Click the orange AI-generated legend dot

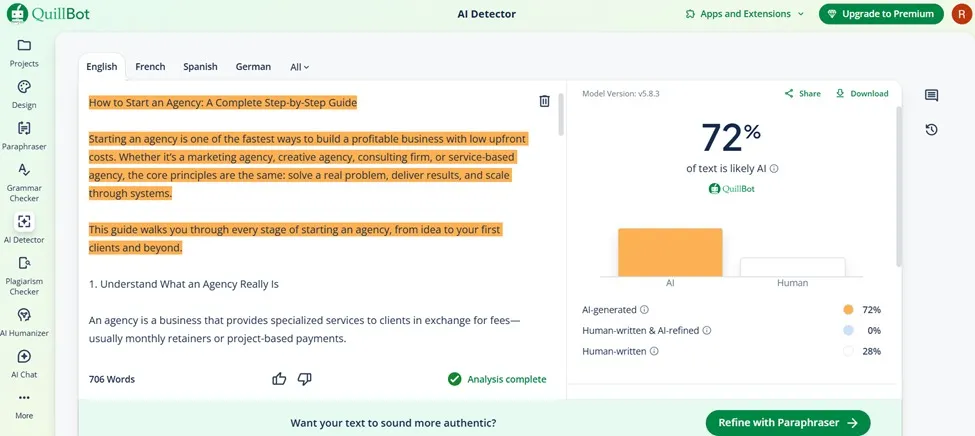tap(848, 310)
